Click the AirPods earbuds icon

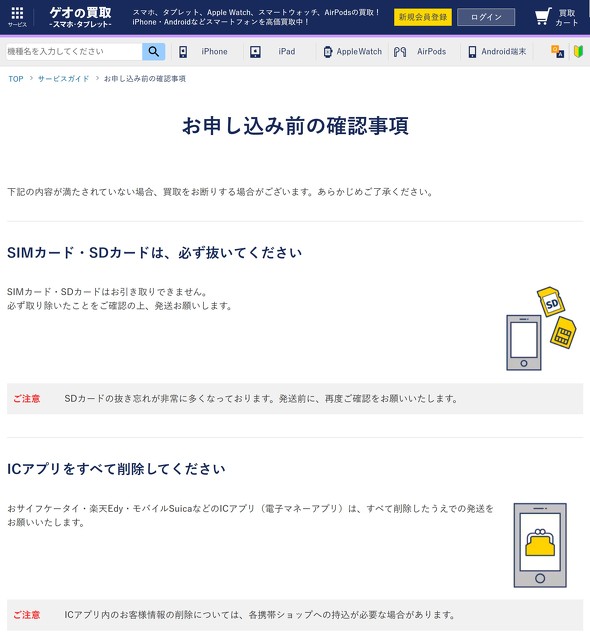(x=400, y=52)
